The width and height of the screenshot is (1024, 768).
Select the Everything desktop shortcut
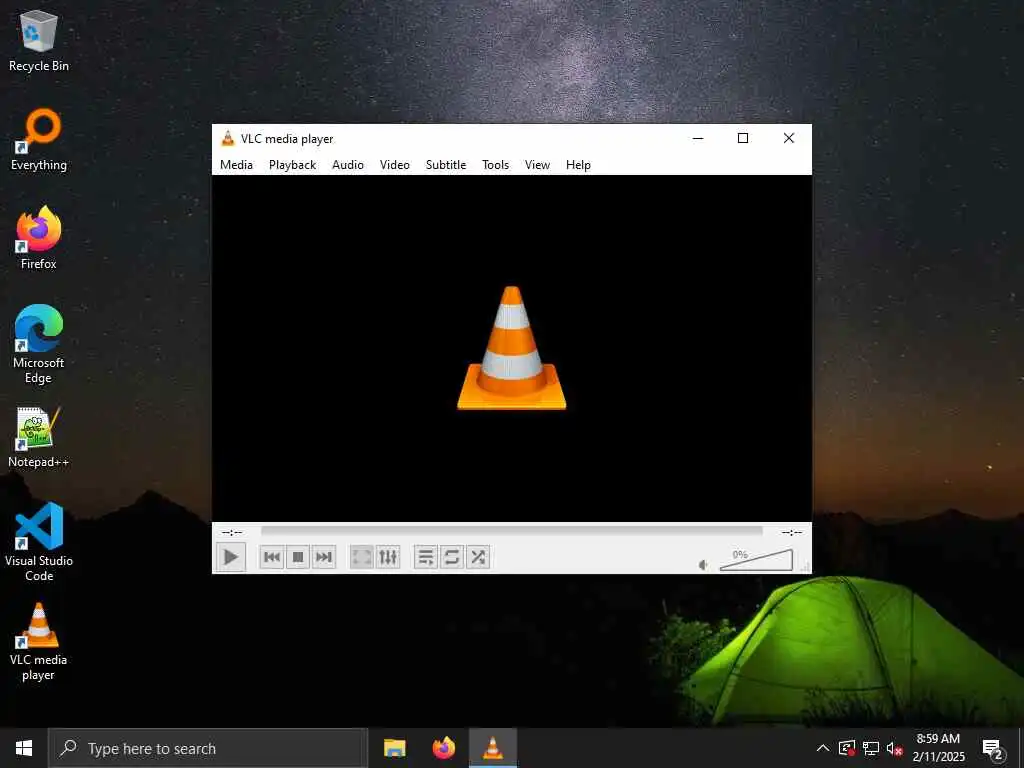[x=39, y=140]
